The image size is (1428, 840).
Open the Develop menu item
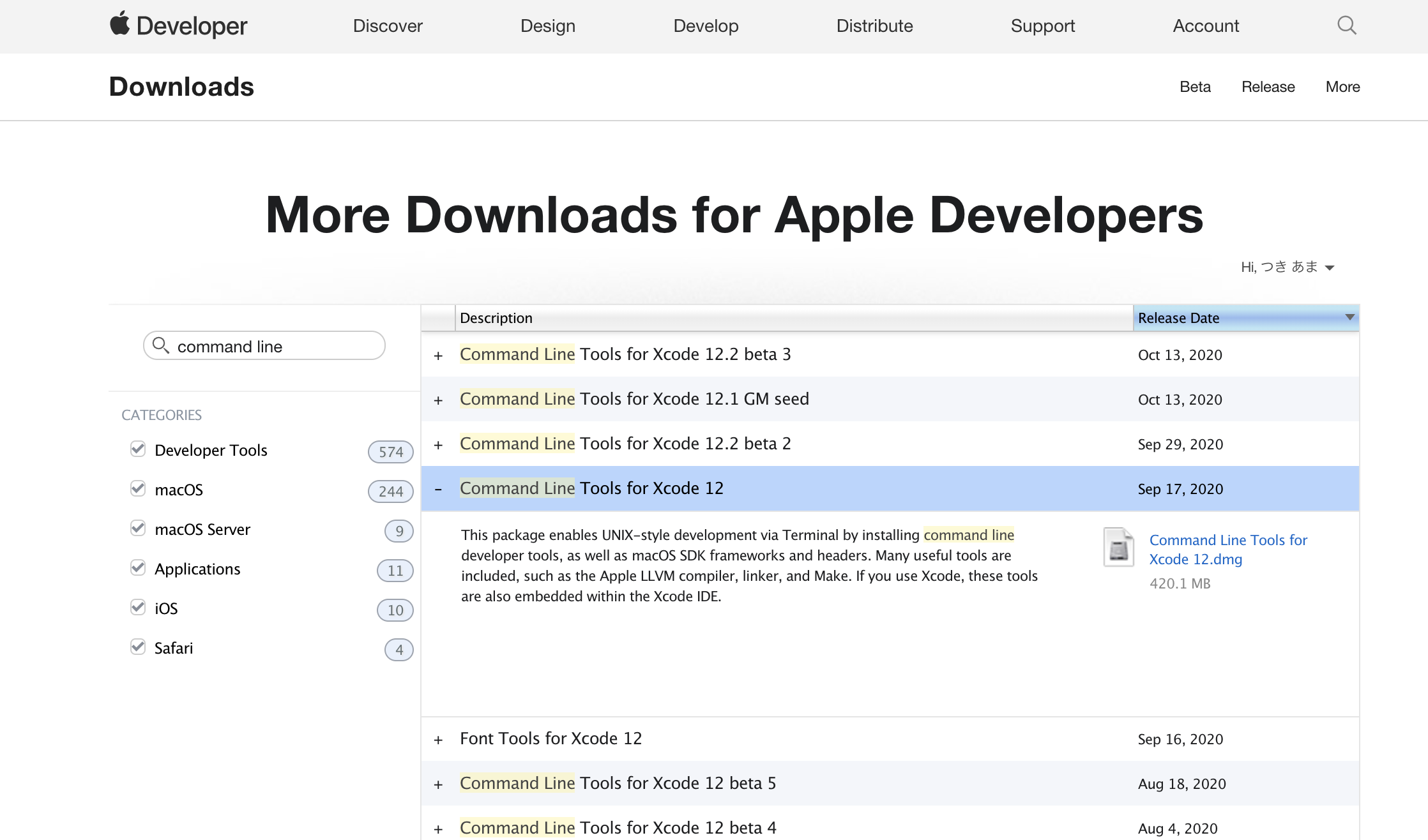[x=706, y=26]
